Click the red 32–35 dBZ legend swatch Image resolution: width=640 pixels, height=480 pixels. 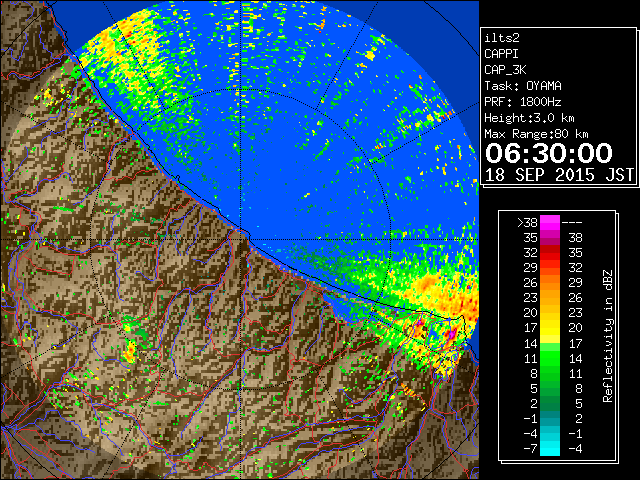point(550,253)
